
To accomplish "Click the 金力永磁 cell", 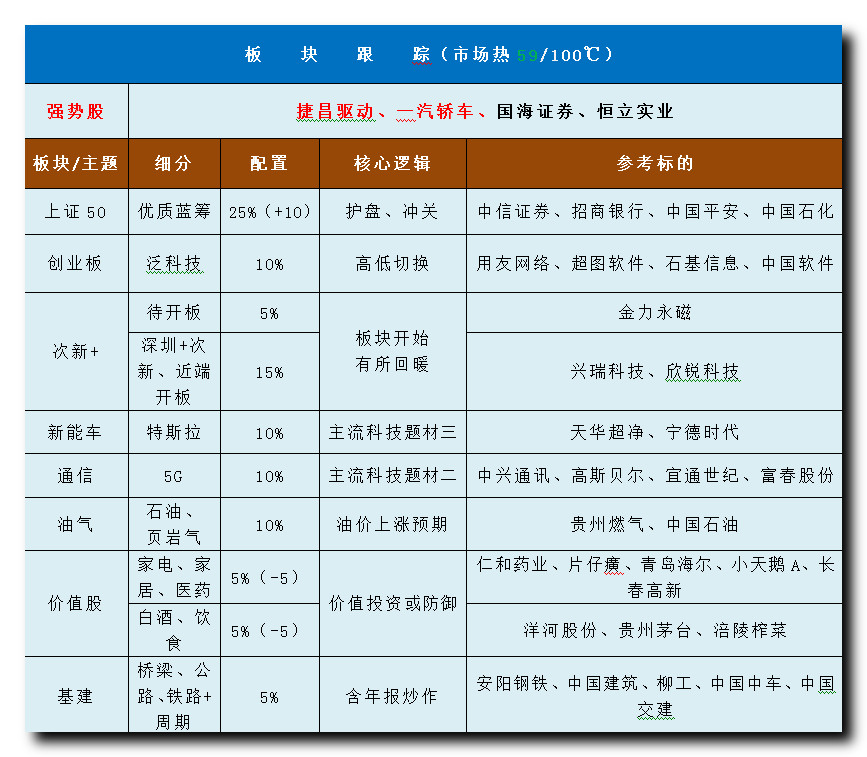I will pos(655,313).
